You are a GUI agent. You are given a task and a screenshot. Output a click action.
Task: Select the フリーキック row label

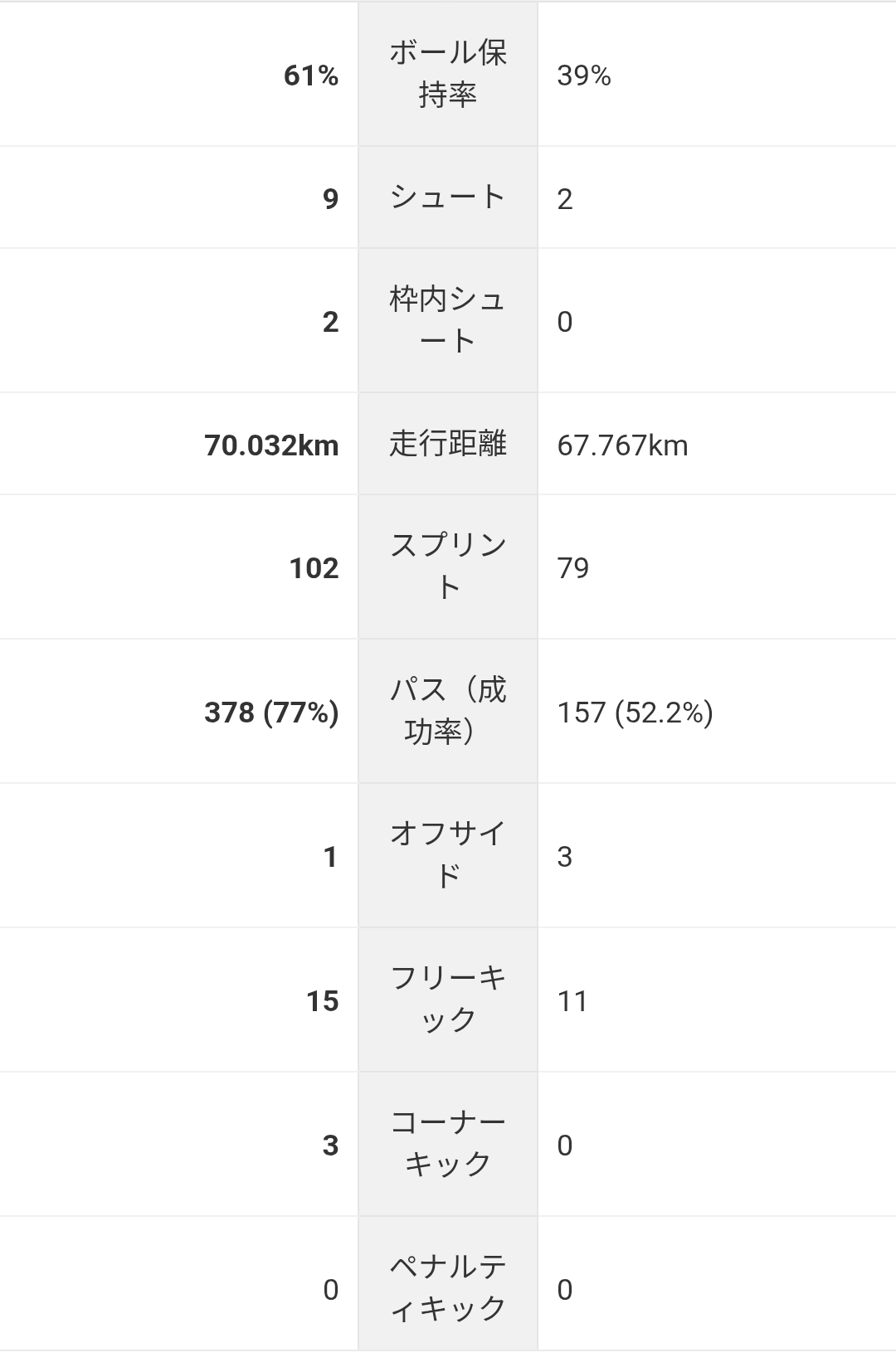coord(448,1000)
